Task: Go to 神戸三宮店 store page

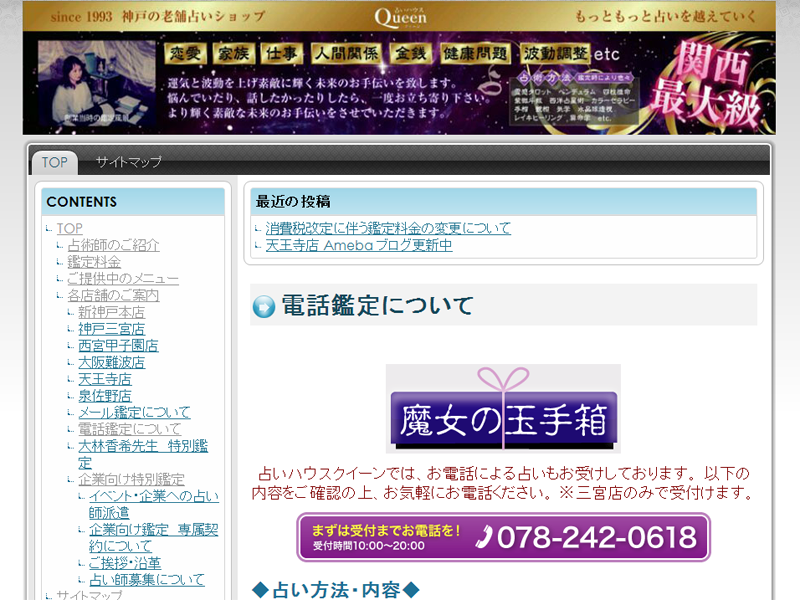Action: click(111, 329)
